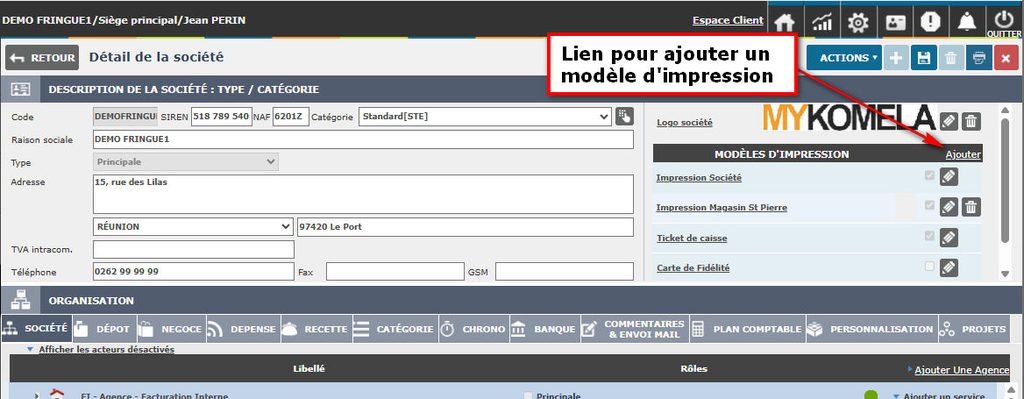Edit the company logo with pencil icon
1024x399 pixels.
949,121
